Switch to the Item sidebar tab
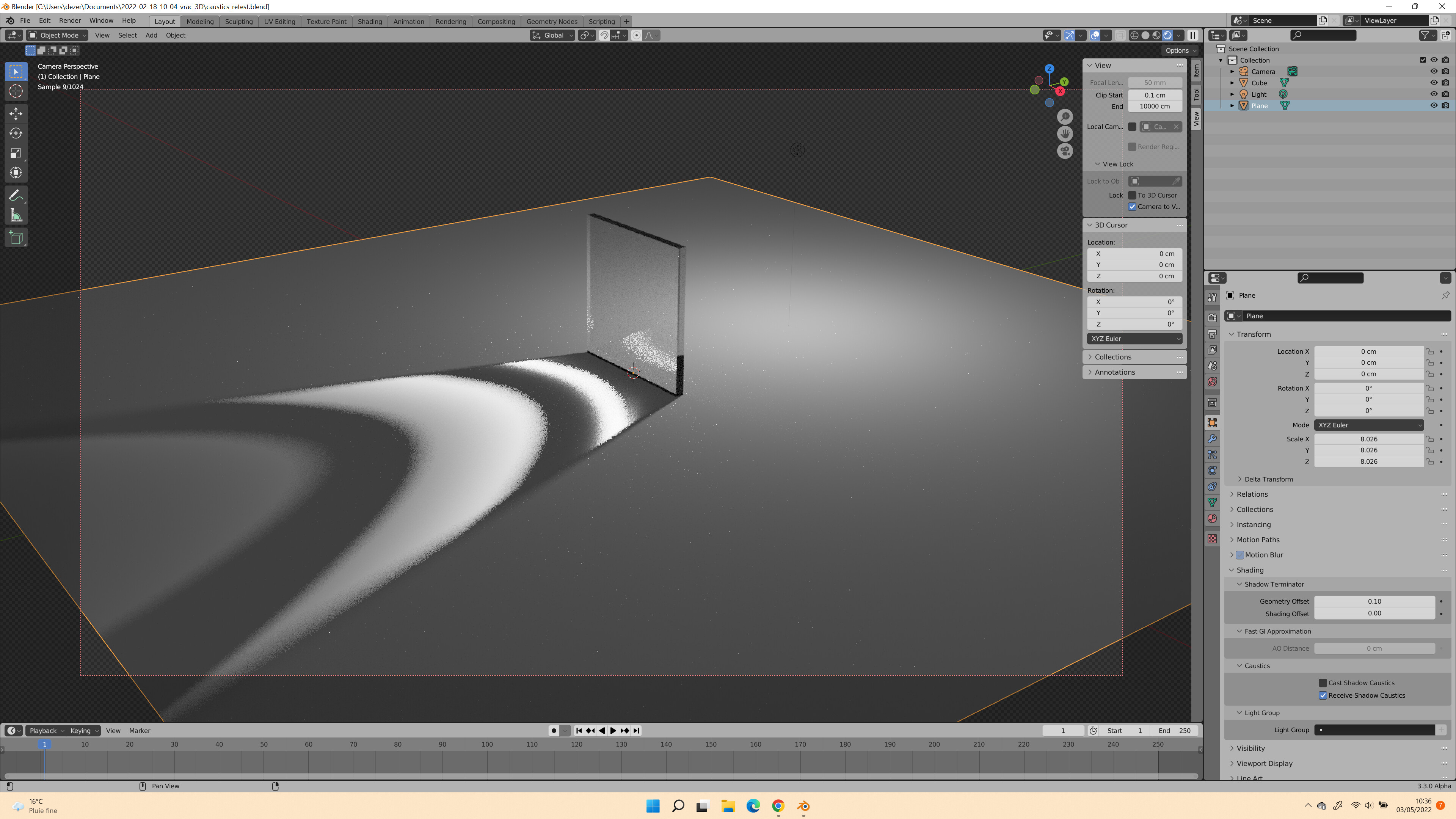This screenshot has width=1456, height=819. click(1196, 71)
